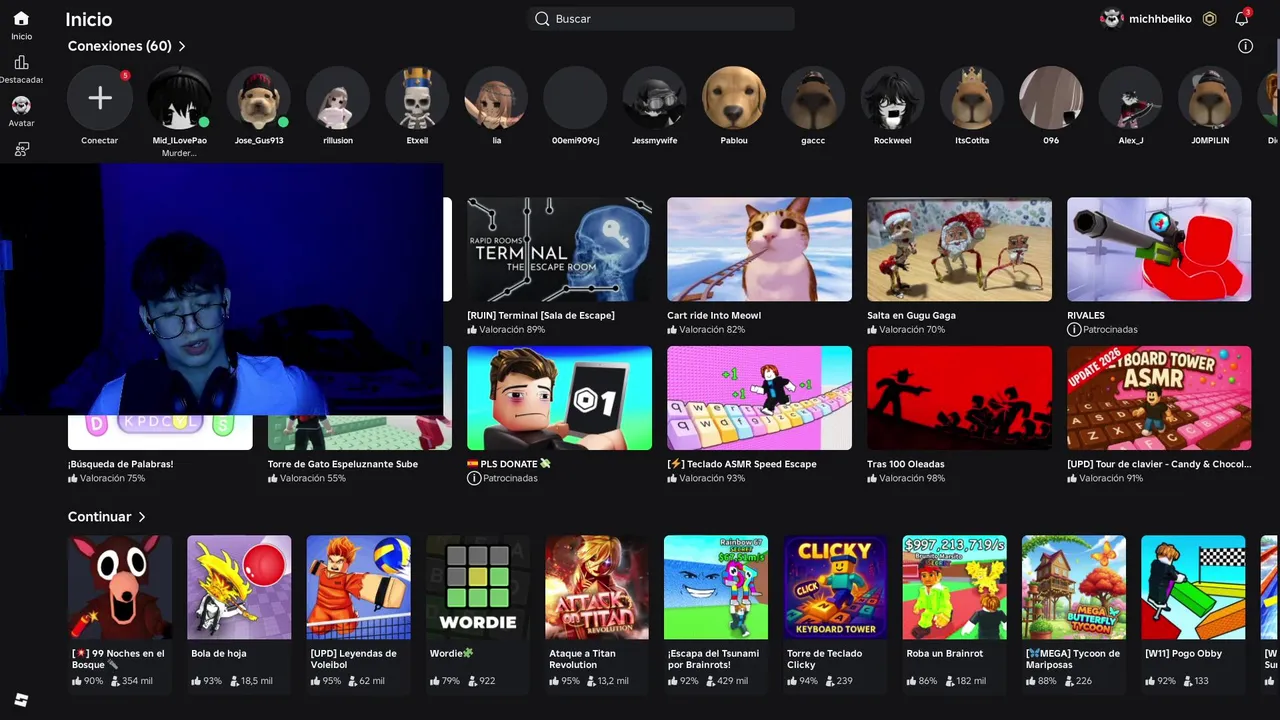Screen dimensions: 1280x720
Task: Open 096 connection avatar
Action: click(1051, 98)
